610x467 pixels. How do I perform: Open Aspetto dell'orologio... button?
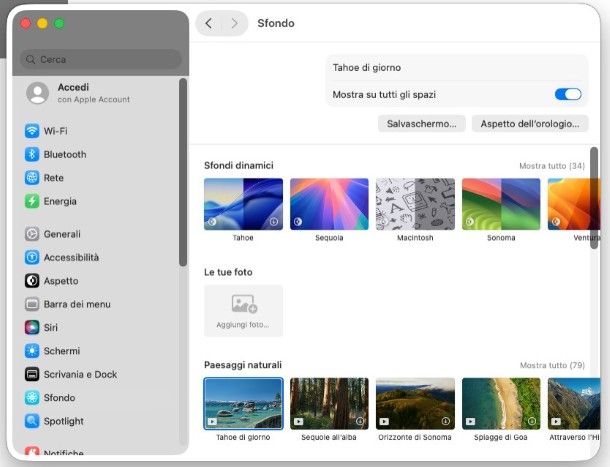pos(530,124)
